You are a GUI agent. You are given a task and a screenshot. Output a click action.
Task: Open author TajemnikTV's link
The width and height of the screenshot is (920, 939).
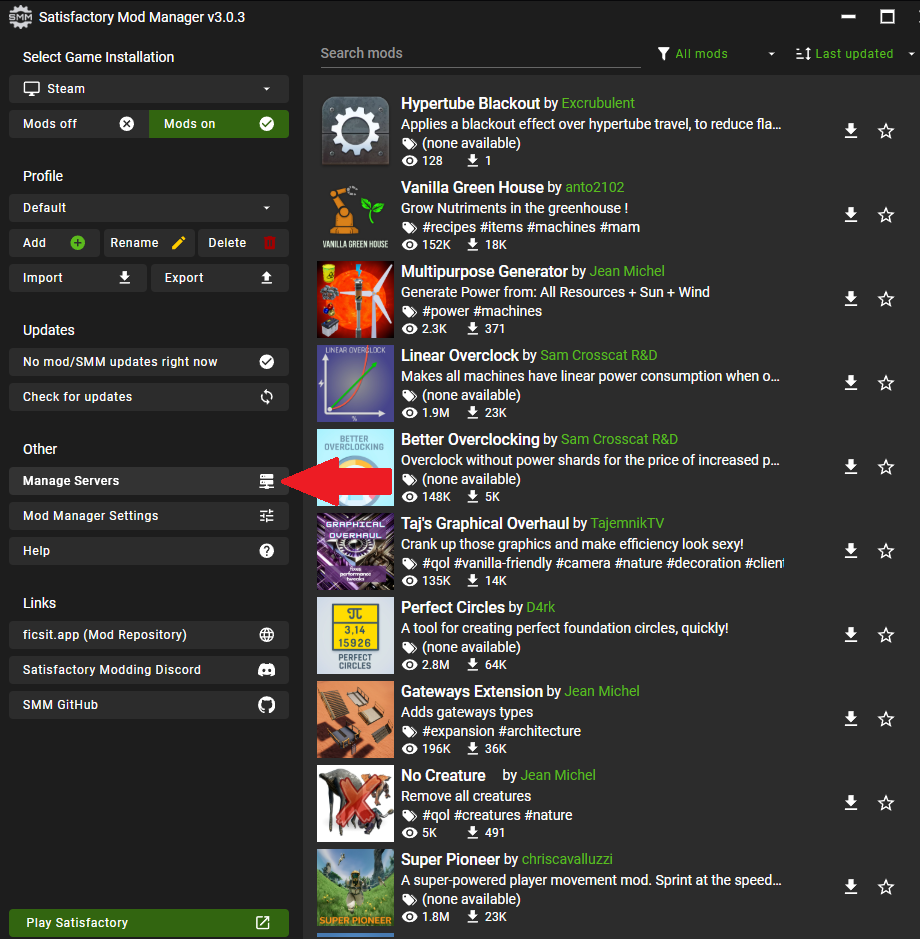(627, 523)
